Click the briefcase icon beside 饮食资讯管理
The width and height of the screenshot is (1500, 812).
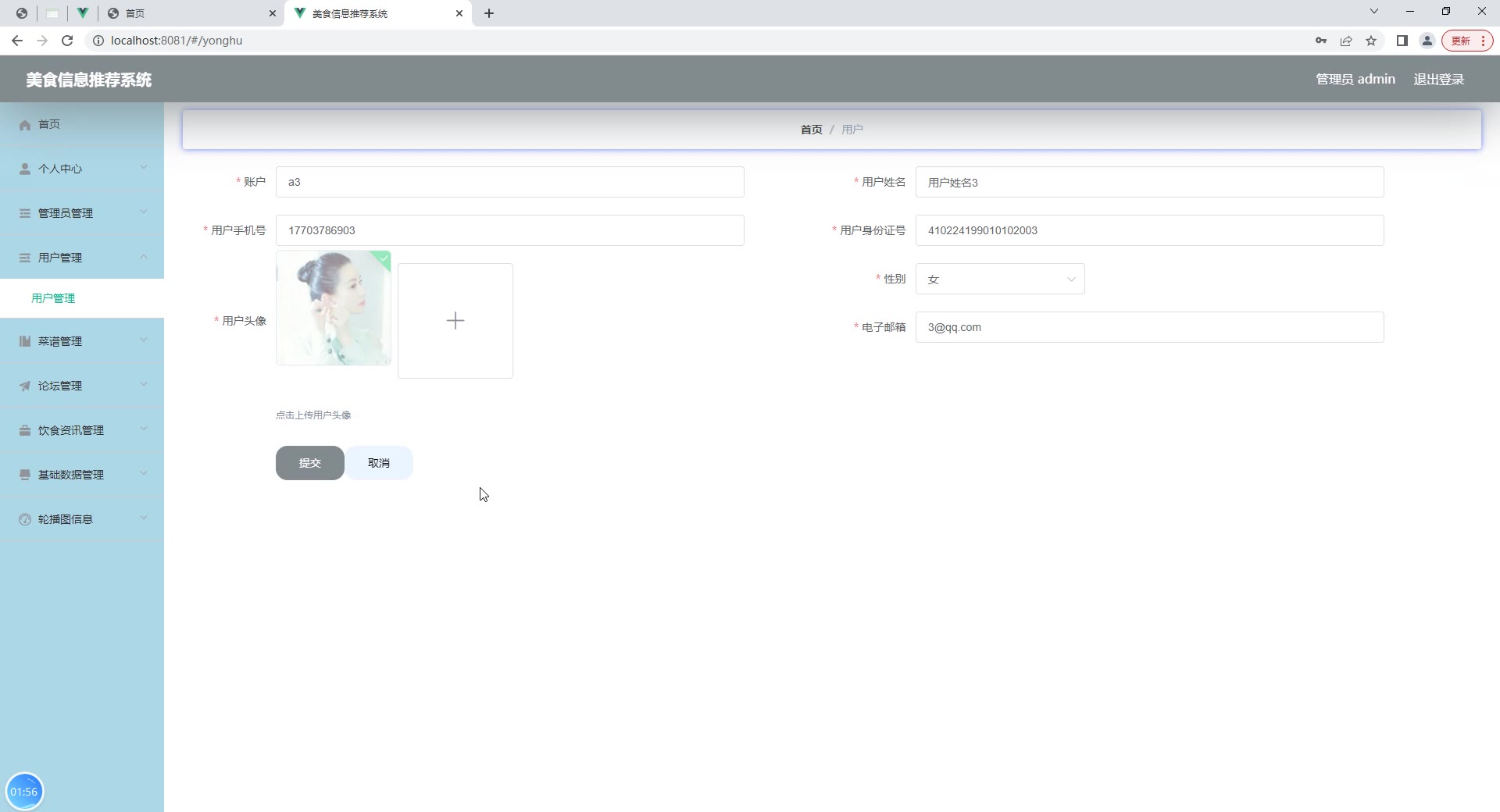25,430
